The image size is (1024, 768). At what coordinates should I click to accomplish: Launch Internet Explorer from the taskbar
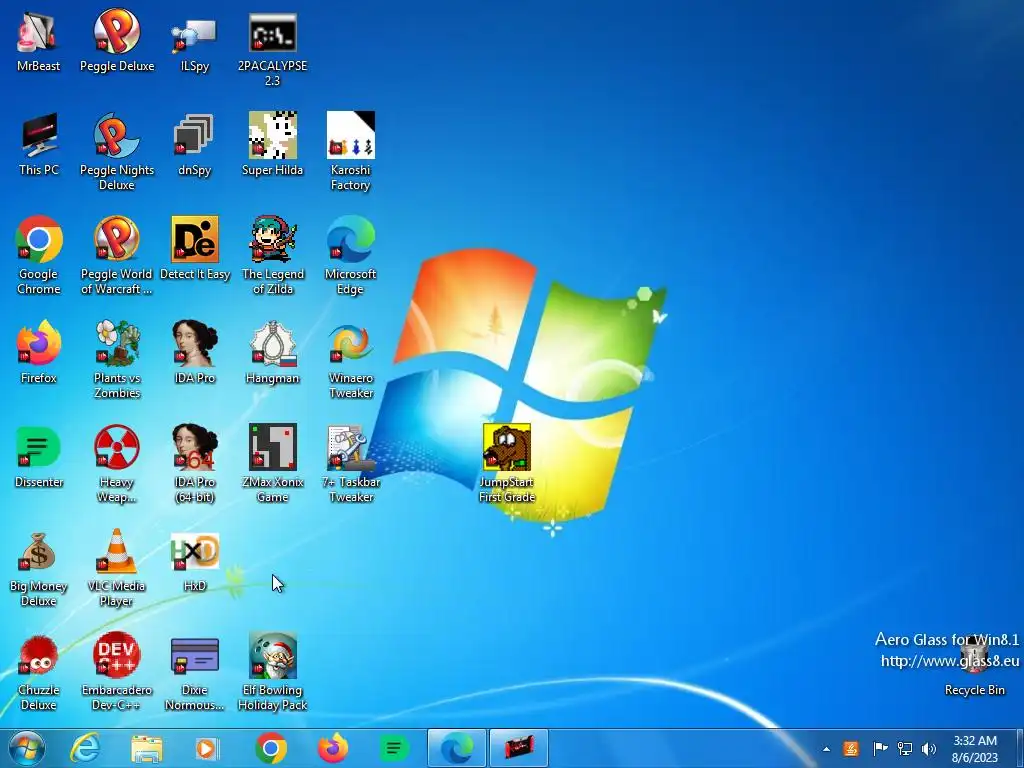(x=86, y=748)
